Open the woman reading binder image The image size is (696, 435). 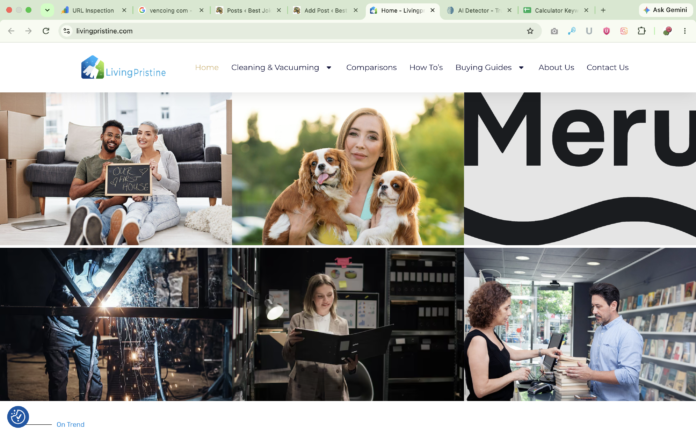click(x=348, y=324)
